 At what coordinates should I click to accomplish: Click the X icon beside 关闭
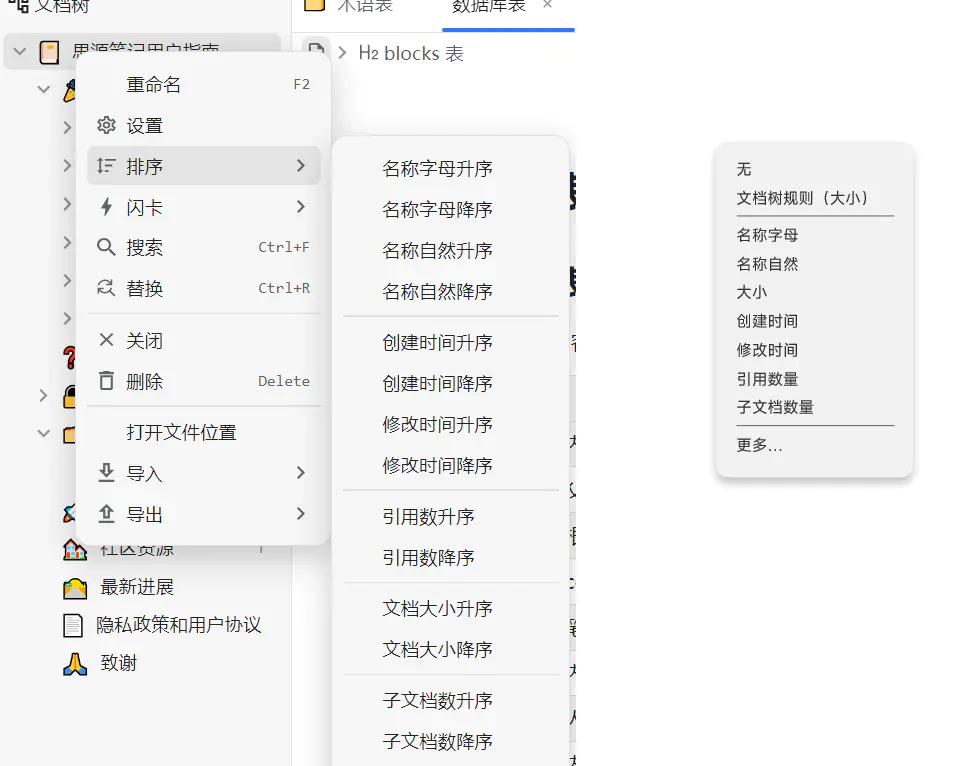[106, 340]
